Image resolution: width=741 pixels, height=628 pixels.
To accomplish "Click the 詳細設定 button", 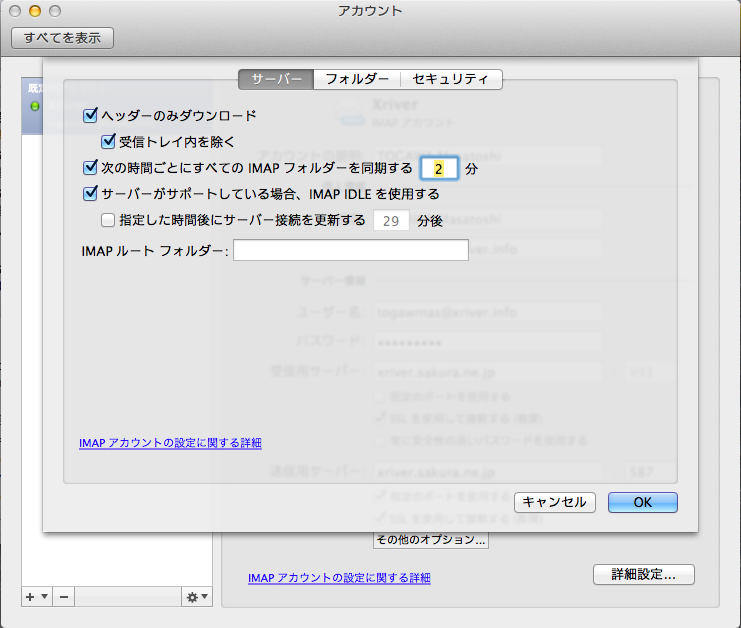I will [643, 574].
